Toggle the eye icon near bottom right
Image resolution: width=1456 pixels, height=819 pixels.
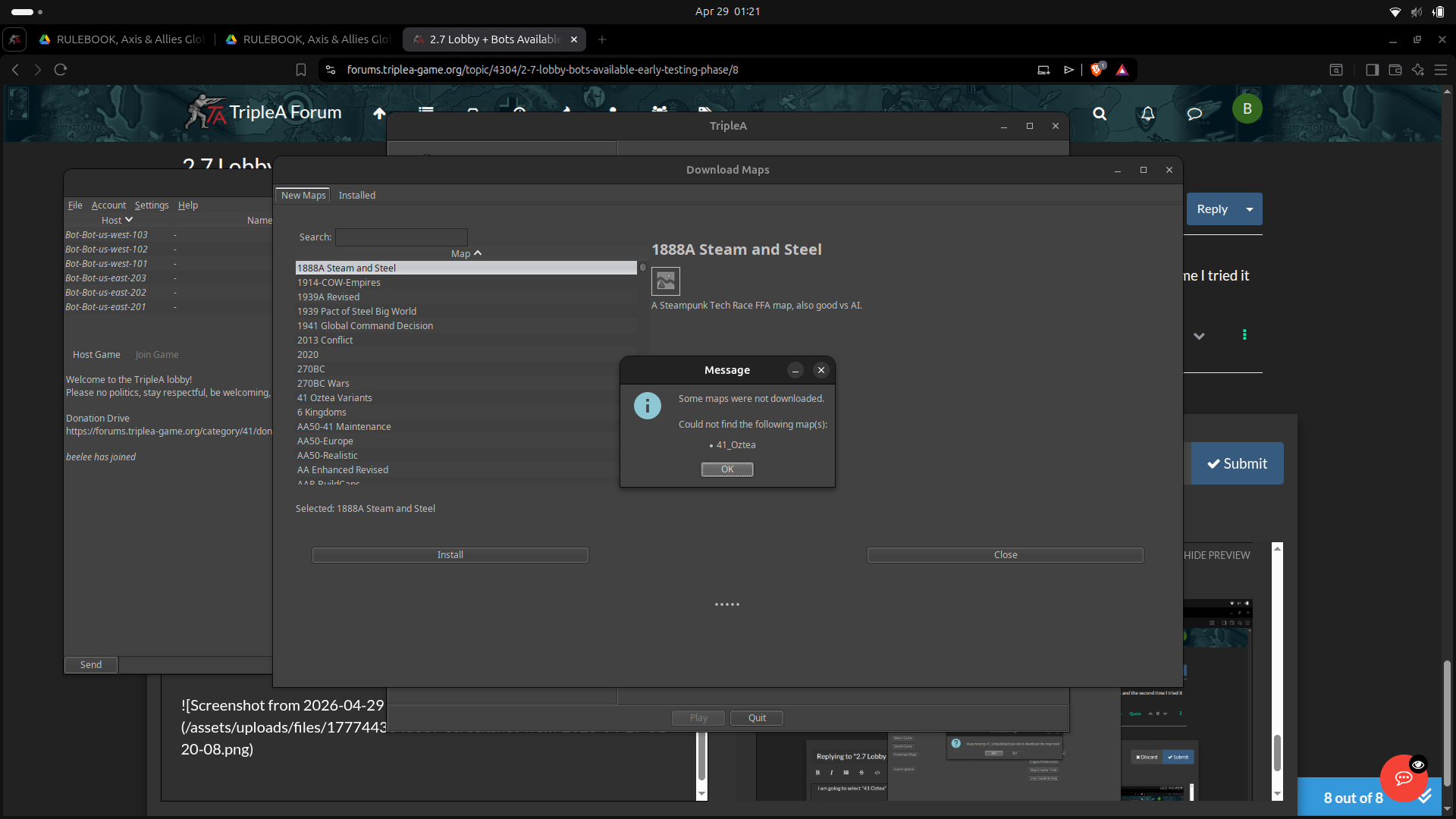click(x=1419, y=764)
